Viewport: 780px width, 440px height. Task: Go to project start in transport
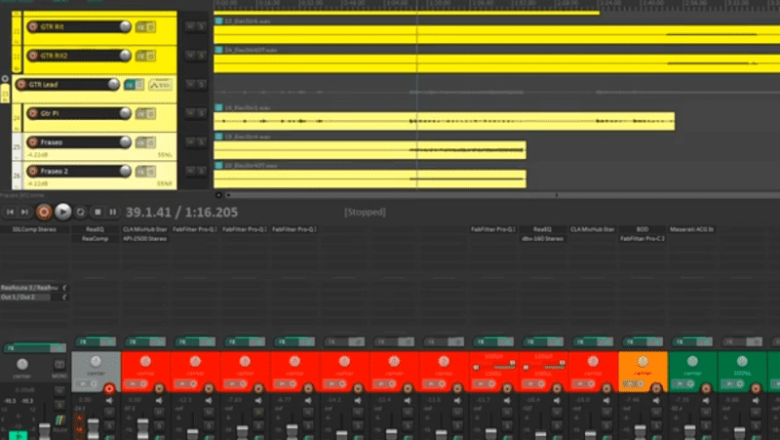point(10,212)
